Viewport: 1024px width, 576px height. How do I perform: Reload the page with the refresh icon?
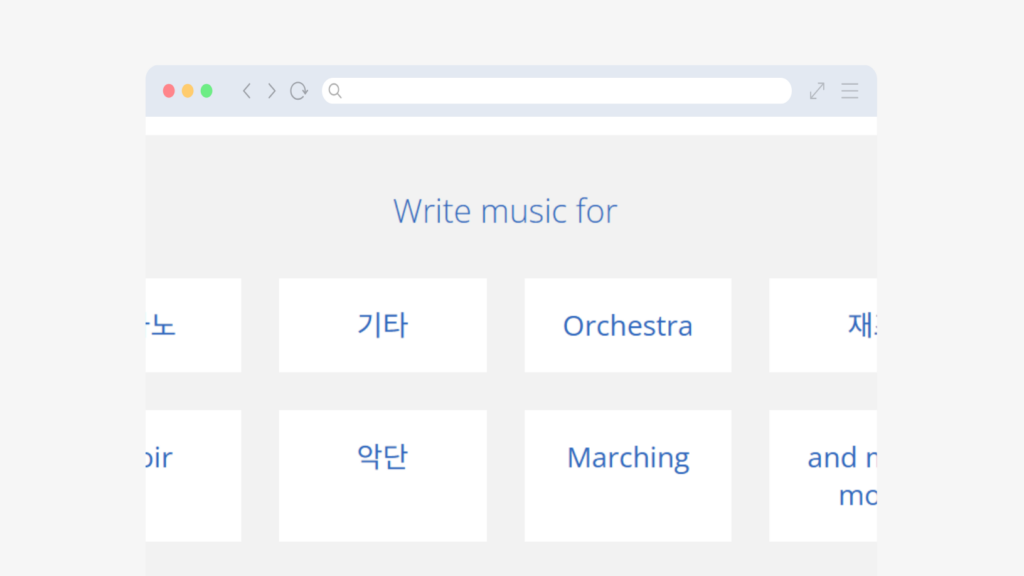point(298,90)
